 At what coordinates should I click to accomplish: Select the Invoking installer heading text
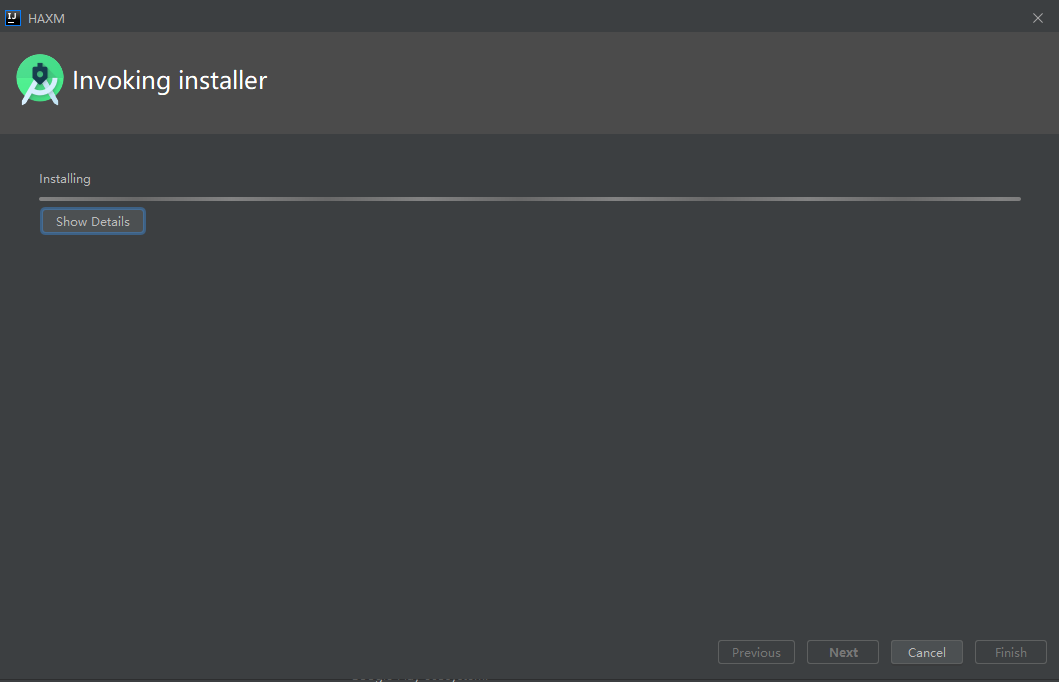click(x=169, y=80)
